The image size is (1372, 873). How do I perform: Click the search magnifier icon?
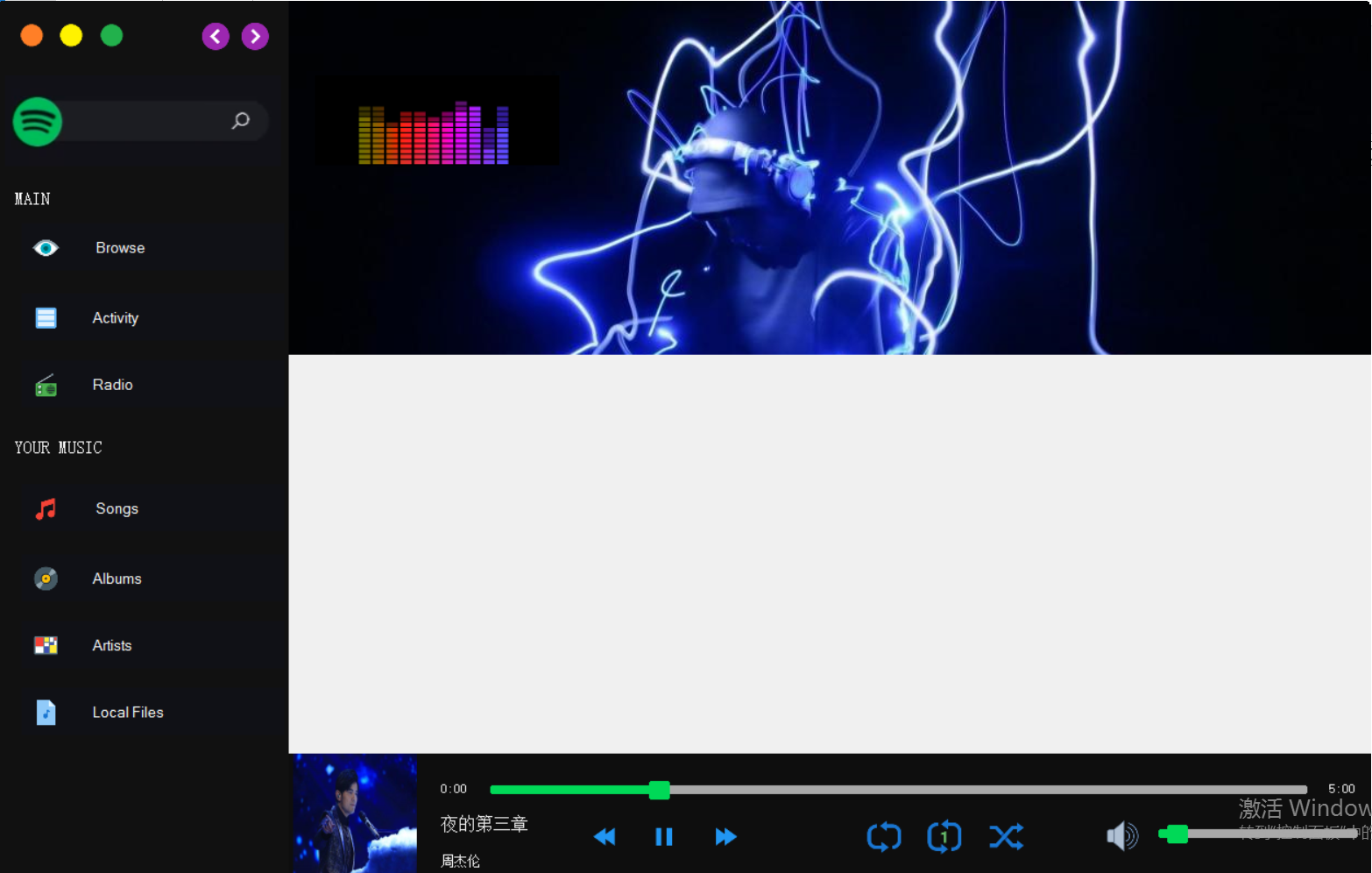coord(240,121)
